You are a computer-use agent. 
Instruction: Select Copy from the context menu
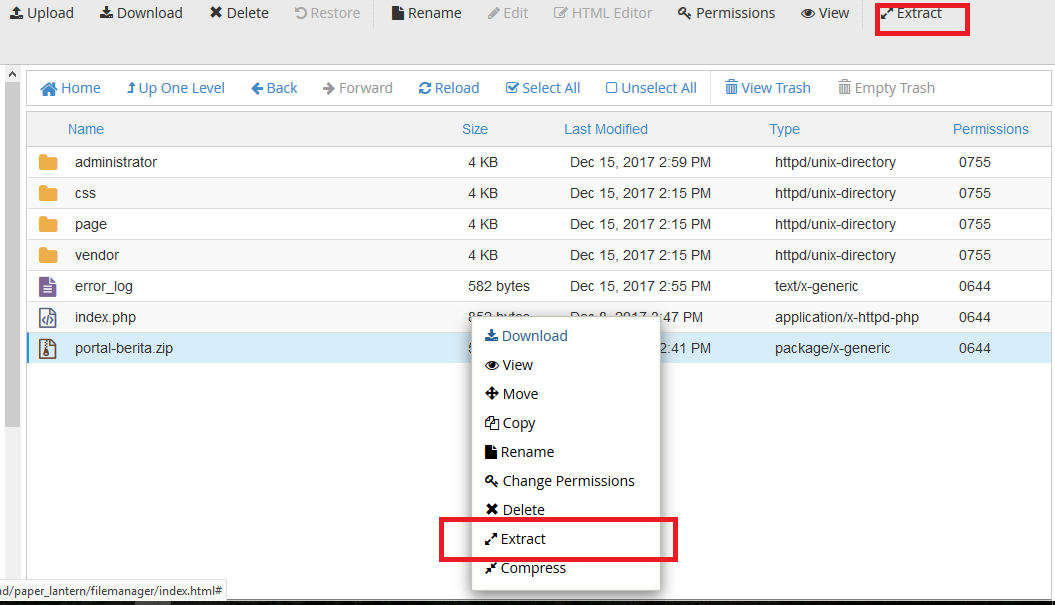(x=518, y=423)
